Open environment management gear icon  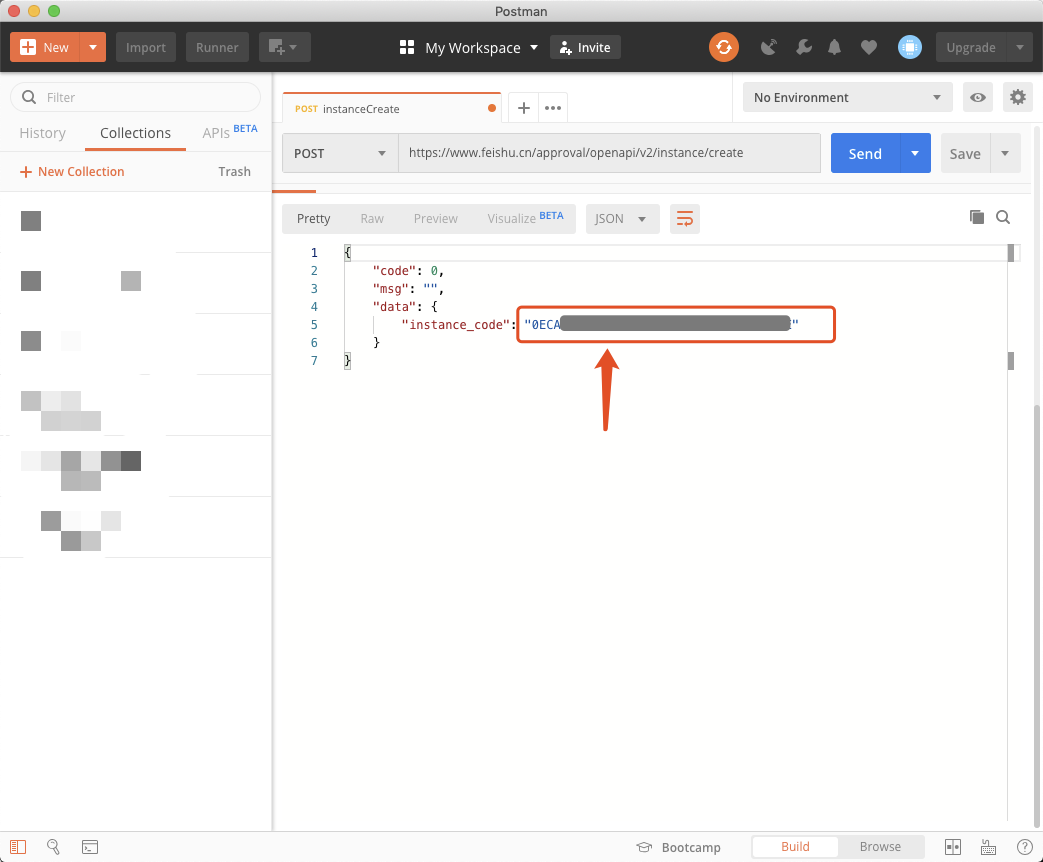tap(1017, 97)
